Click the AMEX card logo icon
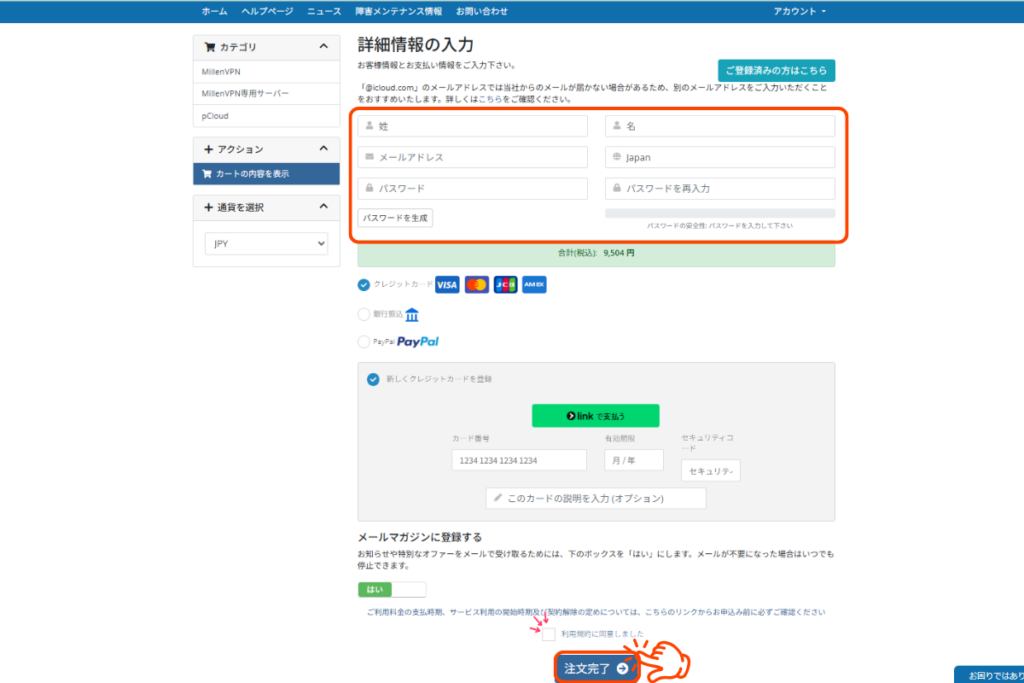The width and height of the screenshot is (1024, 683). pos(534,285)
